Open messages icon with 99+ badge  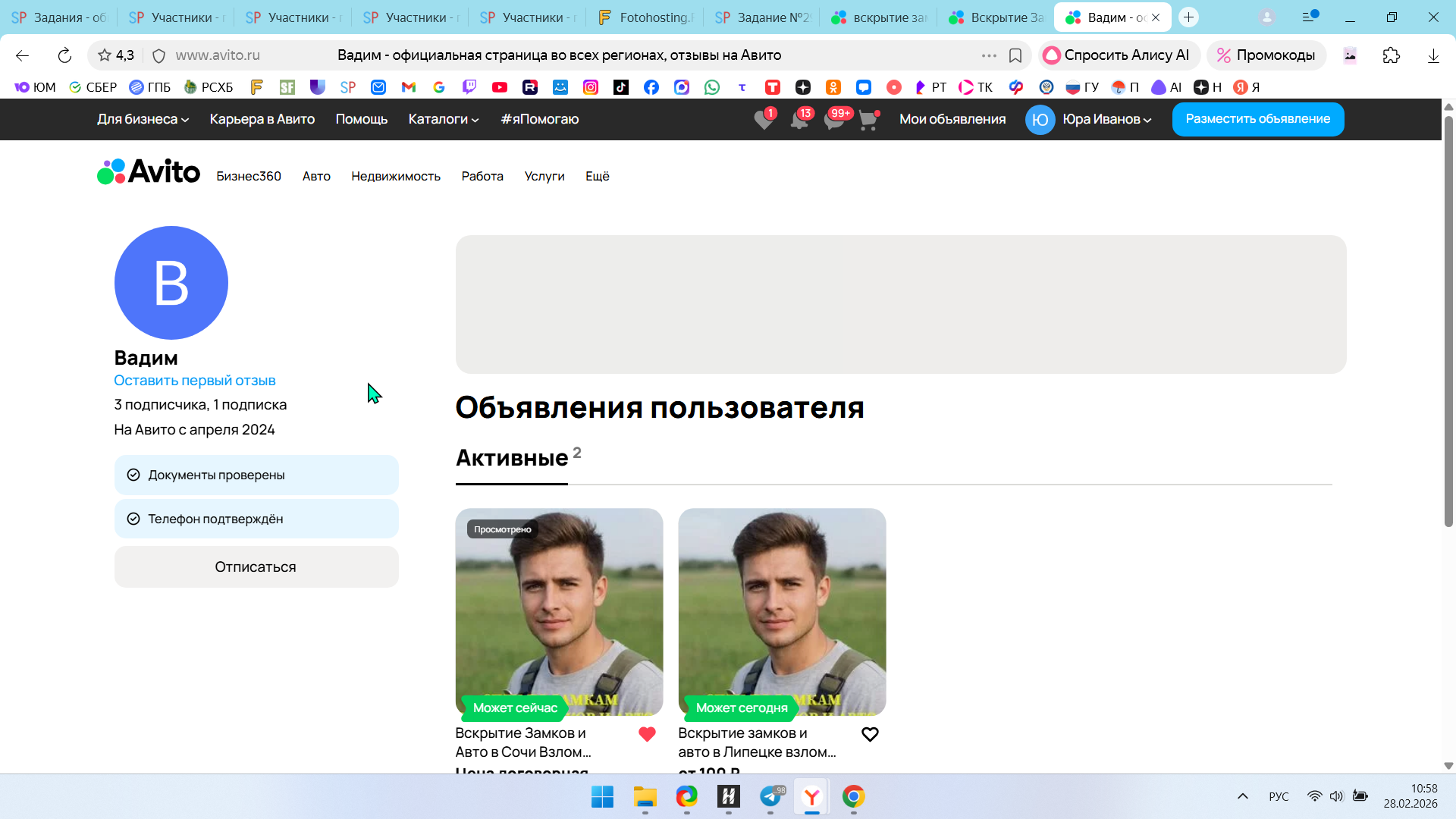(833, 120)
